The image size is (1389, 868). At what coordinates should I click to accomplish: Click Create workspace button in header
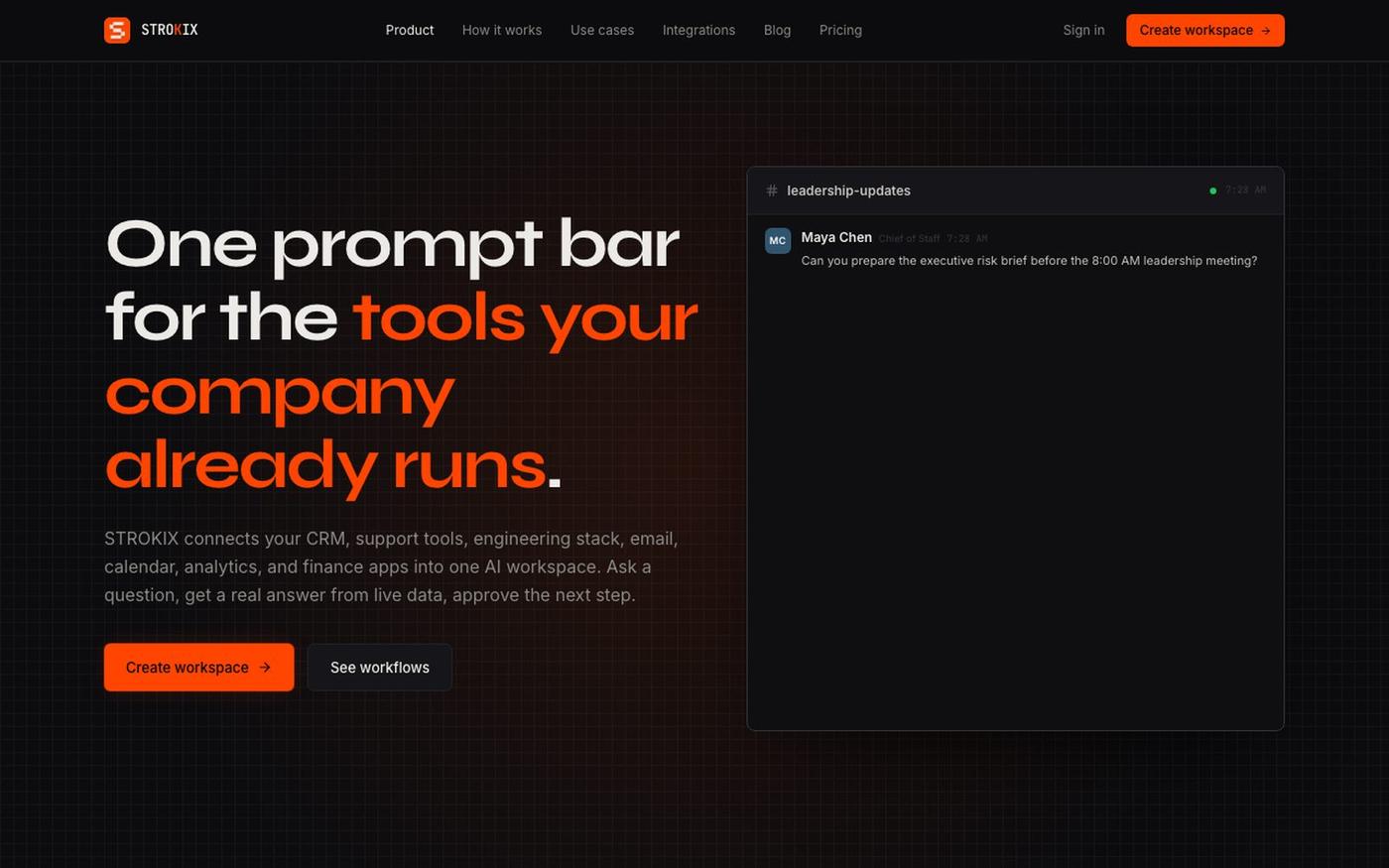[1204, 30]
